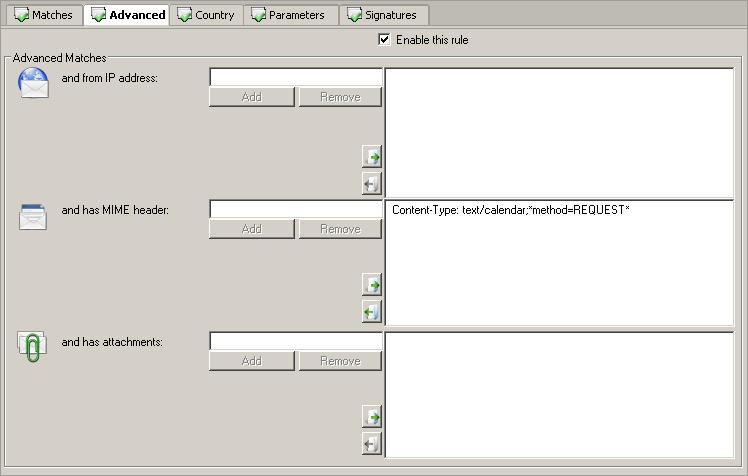Switch to the Matches tab

[x=43, y=15]
